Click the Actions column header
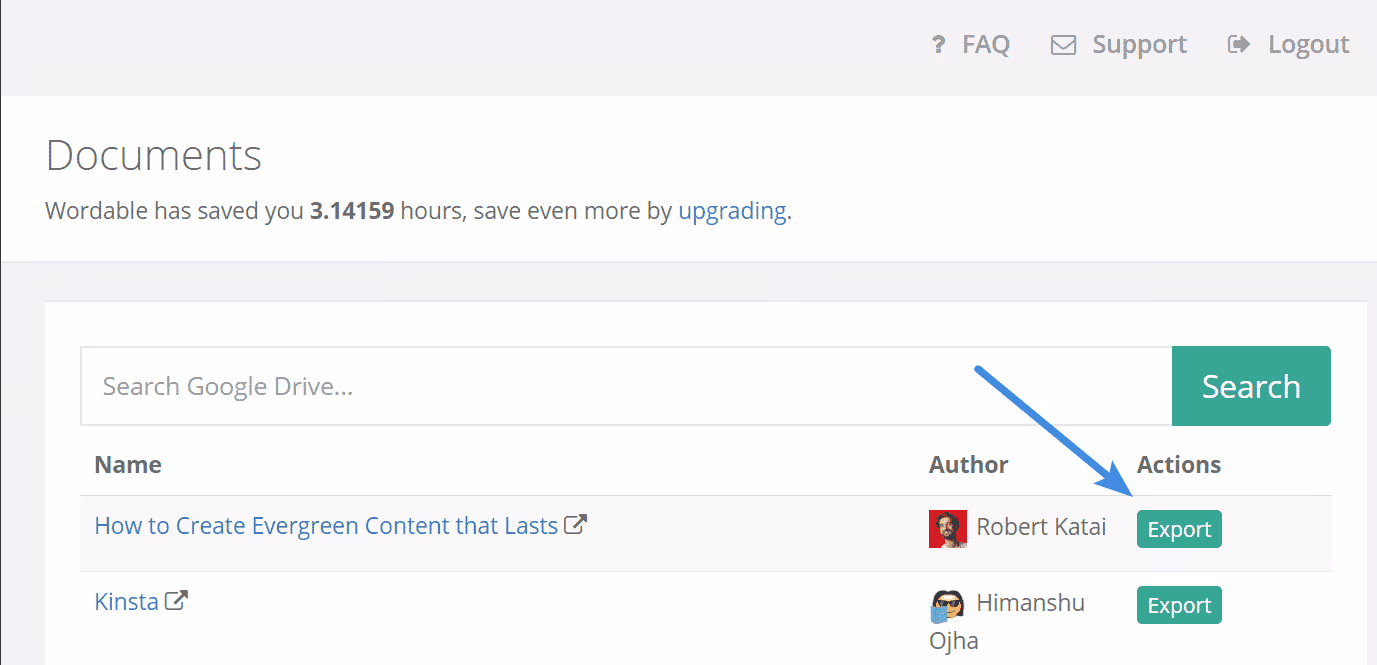Screen dimensions: 1377x665 [x=1179, y=465]
